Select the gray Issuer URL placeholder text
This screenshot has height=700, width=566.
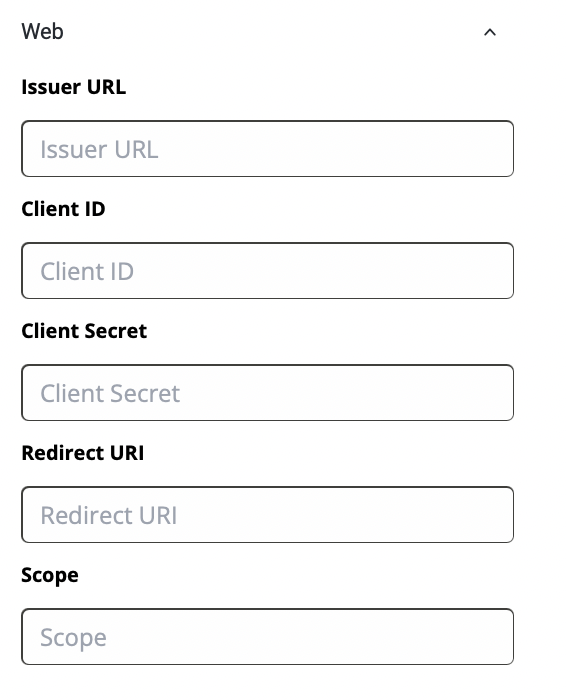tap(99, 150)
